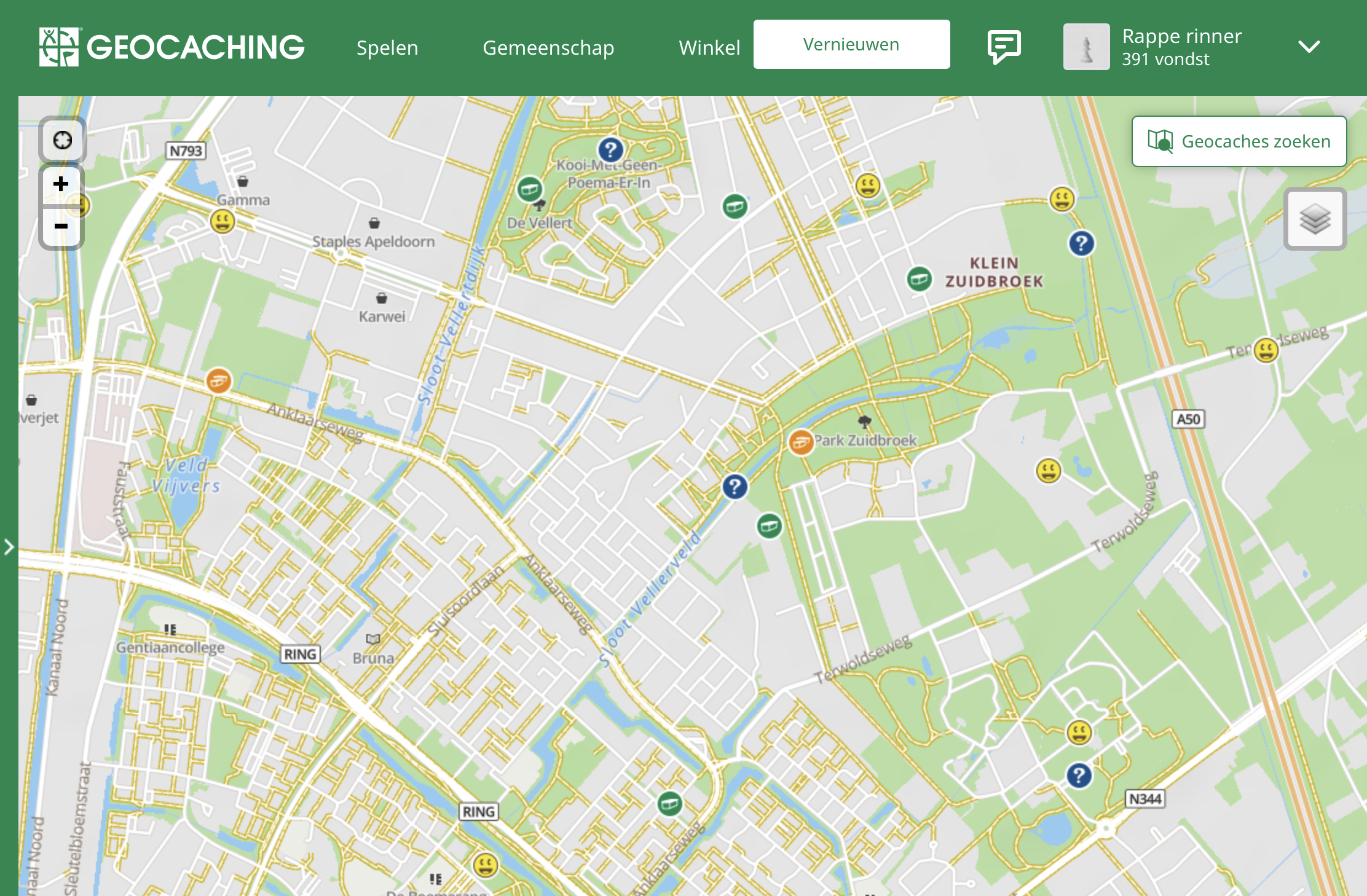Click the A50 highway sign
The width and height of the screenshot is (1367, 896).
coord(1188,419)
